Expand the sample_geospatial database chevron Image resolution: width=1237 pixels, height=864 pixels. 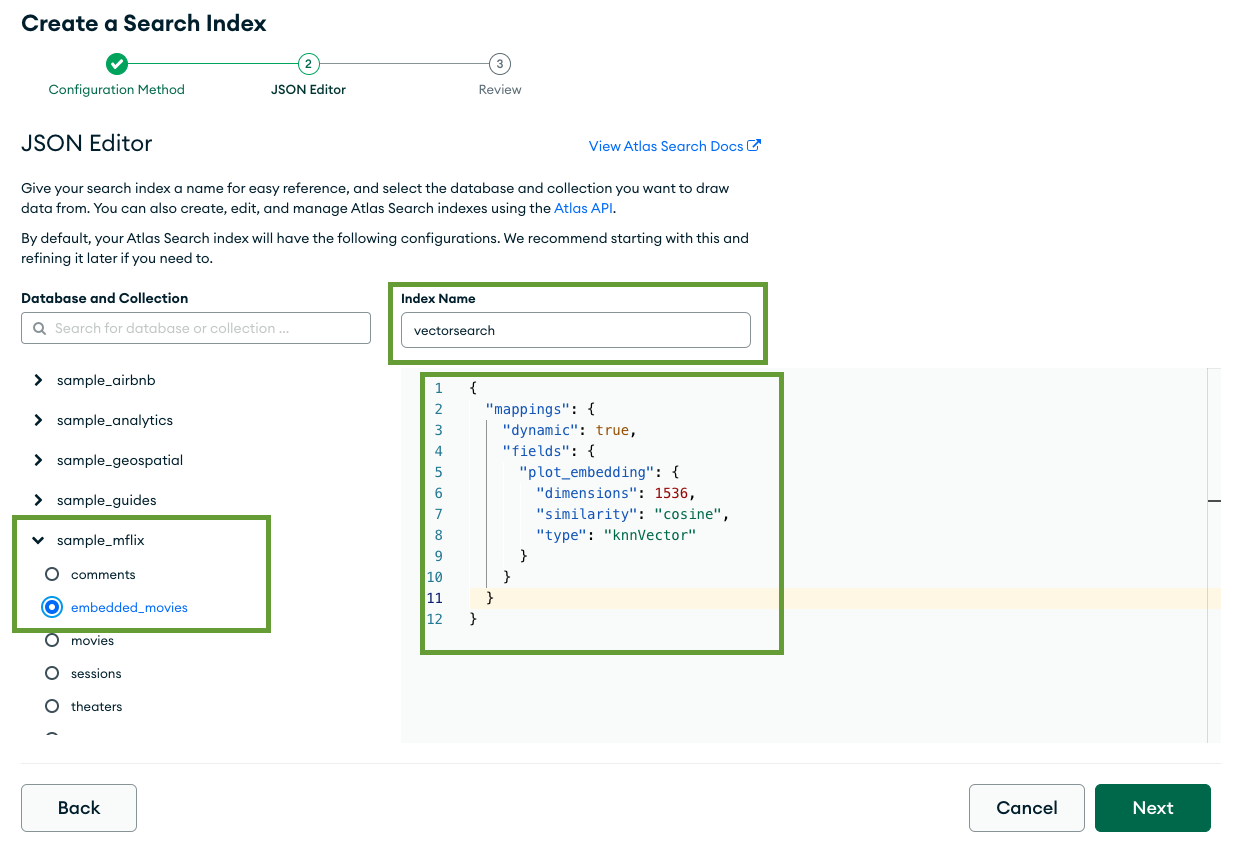click(38, 460)
